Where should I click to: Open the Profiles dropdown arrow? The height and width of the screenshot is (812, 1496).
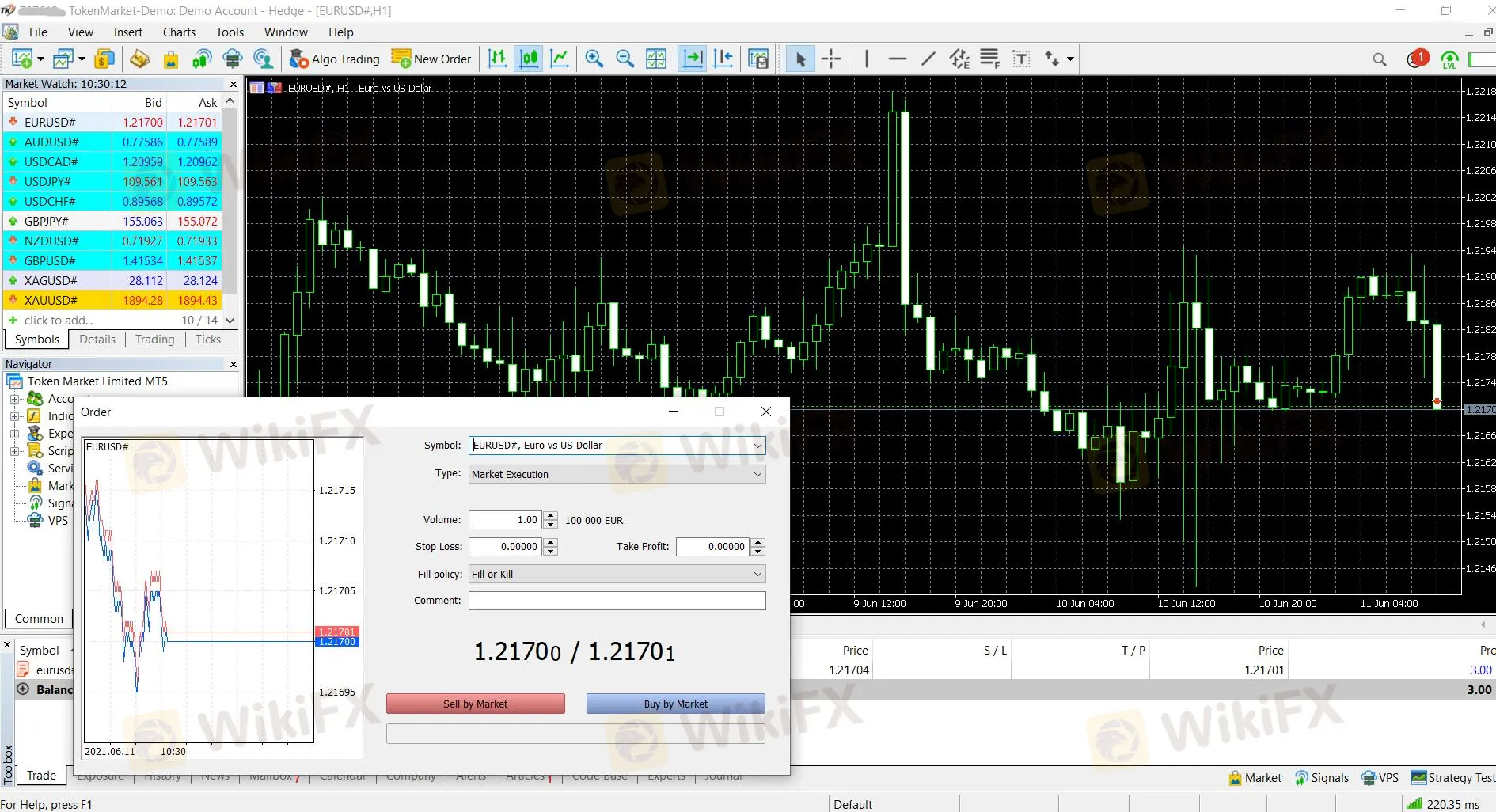click(82, 59)
